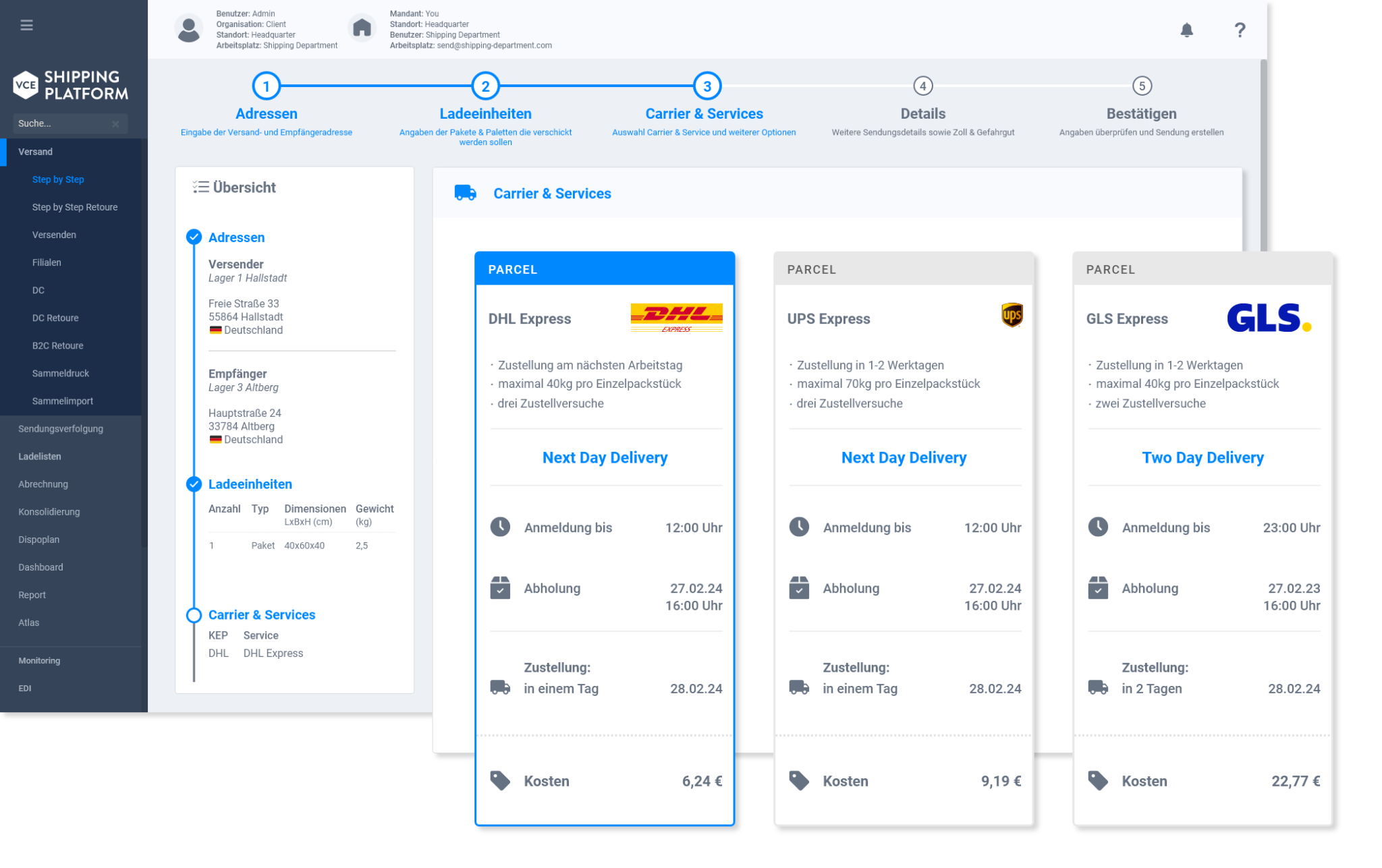Switch to Step by Step Retoure
The image size is (1382, 868).
click(75, 207)
